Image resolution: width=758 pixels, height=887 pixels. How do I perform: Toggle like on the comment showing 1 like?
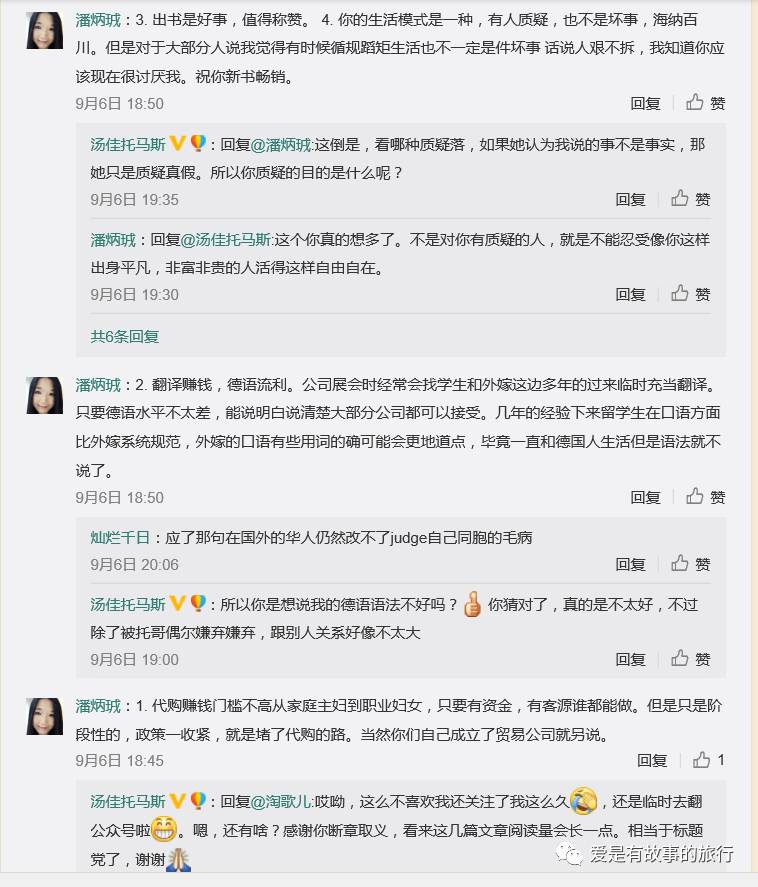point(700,760)
